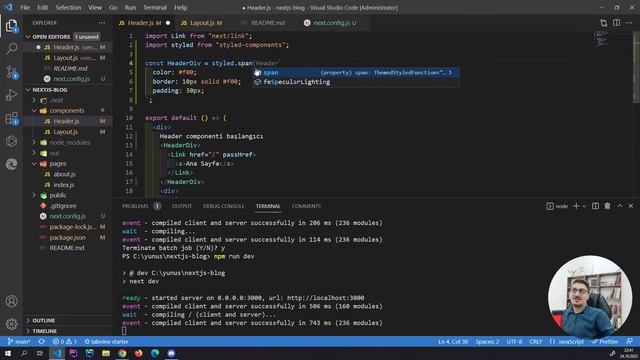Open the Manage gear icon

pyautogui.click(x=11, y=324)
